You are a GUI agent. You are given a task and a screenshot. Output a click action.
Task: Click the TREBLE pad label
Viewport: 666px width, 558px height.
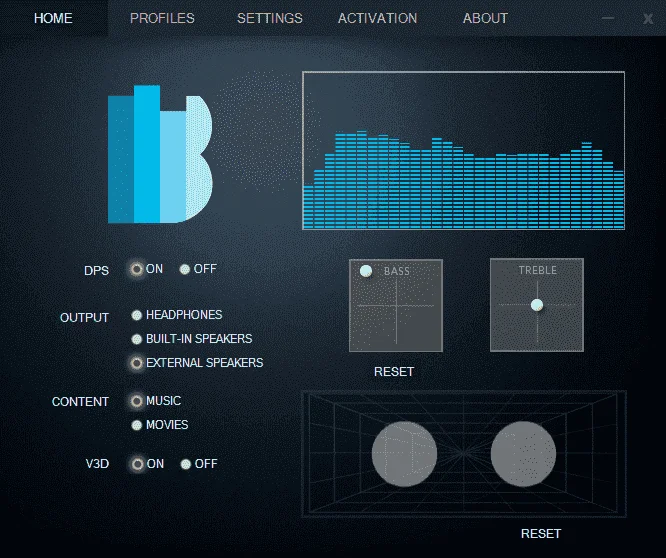[537, 271]
